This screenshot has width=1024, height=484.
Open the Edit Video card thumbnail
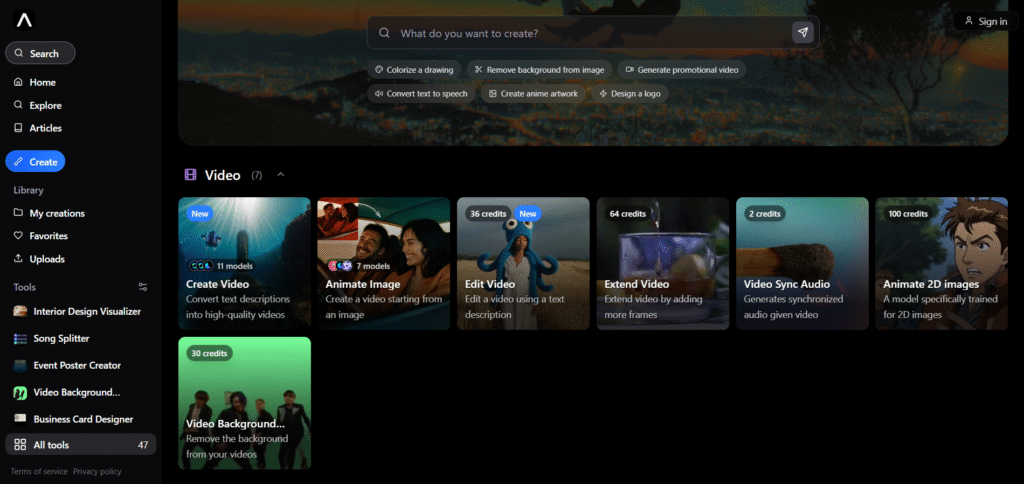point(523,262)
